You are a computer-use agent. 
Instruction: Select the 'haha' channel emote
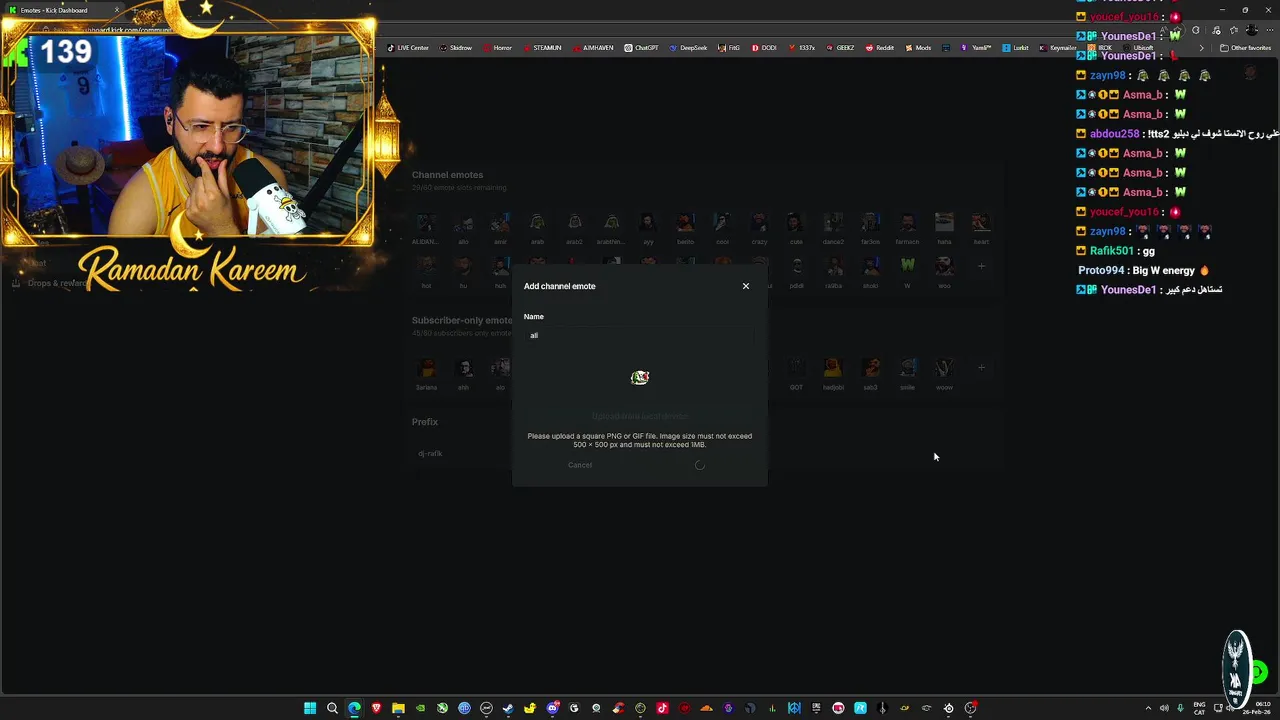pos(944,222)
